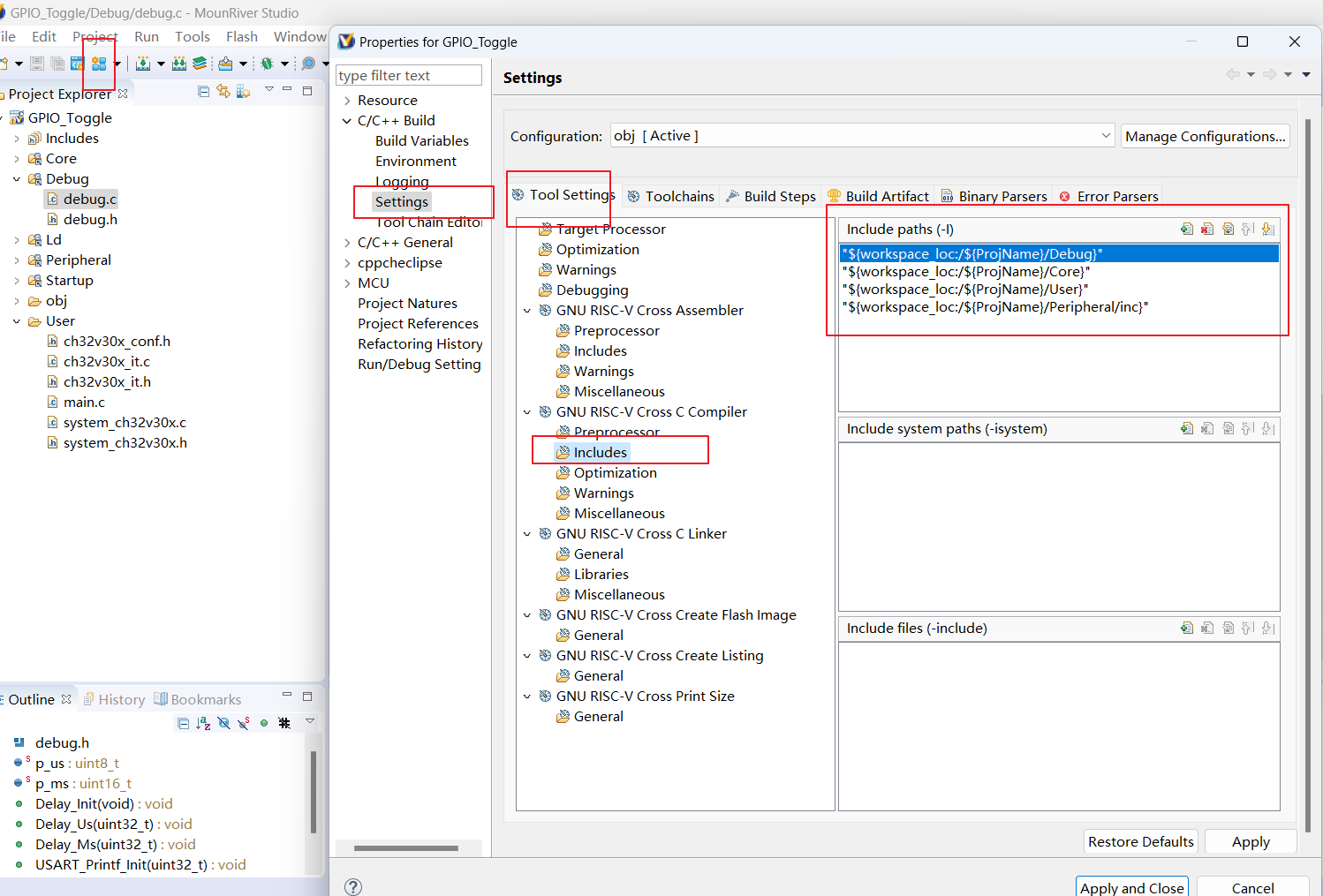
Task: Edit the selected include path (-I)
Action: 1228,230
